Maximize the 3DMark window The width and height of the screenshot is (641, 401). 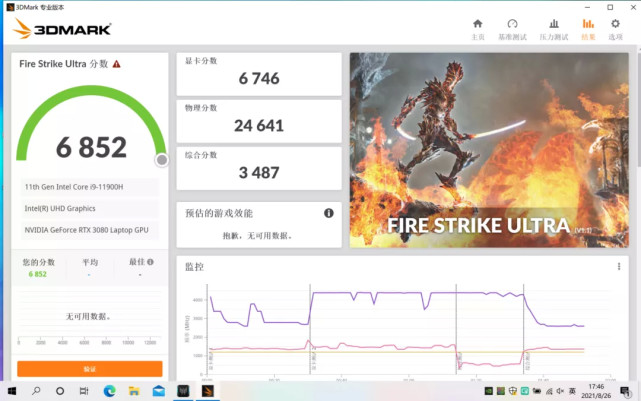coord(610,7)
